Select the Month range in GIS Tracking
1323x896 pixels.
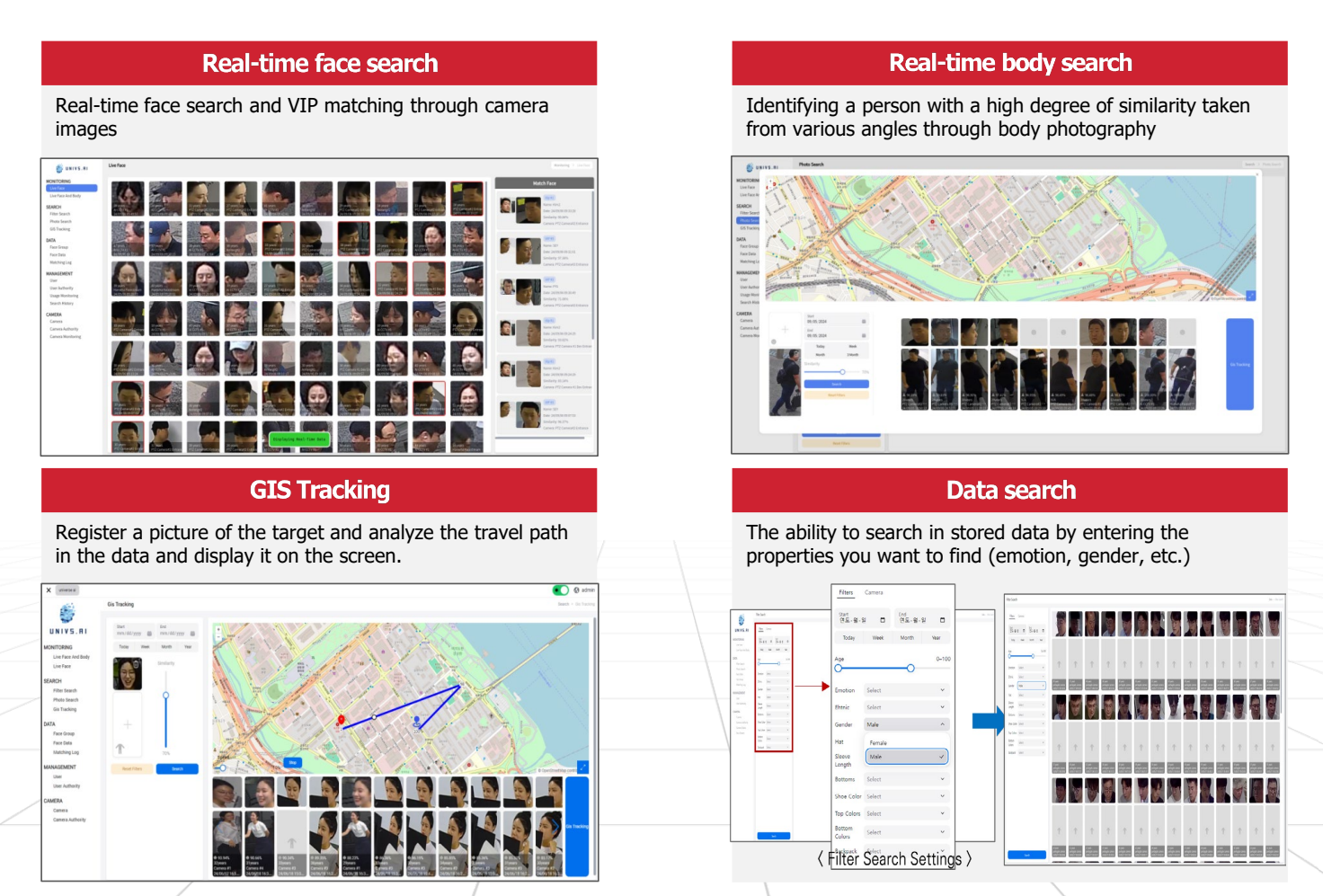(x=166, y=646)
